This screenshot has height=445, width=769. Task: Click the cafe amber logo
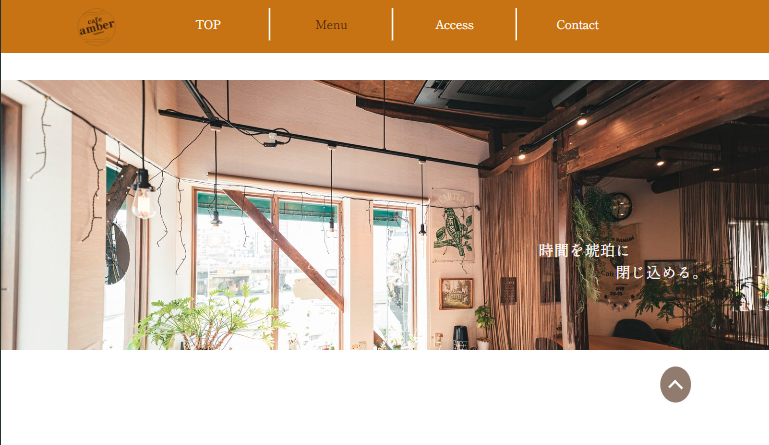click(x=97, y=26)
